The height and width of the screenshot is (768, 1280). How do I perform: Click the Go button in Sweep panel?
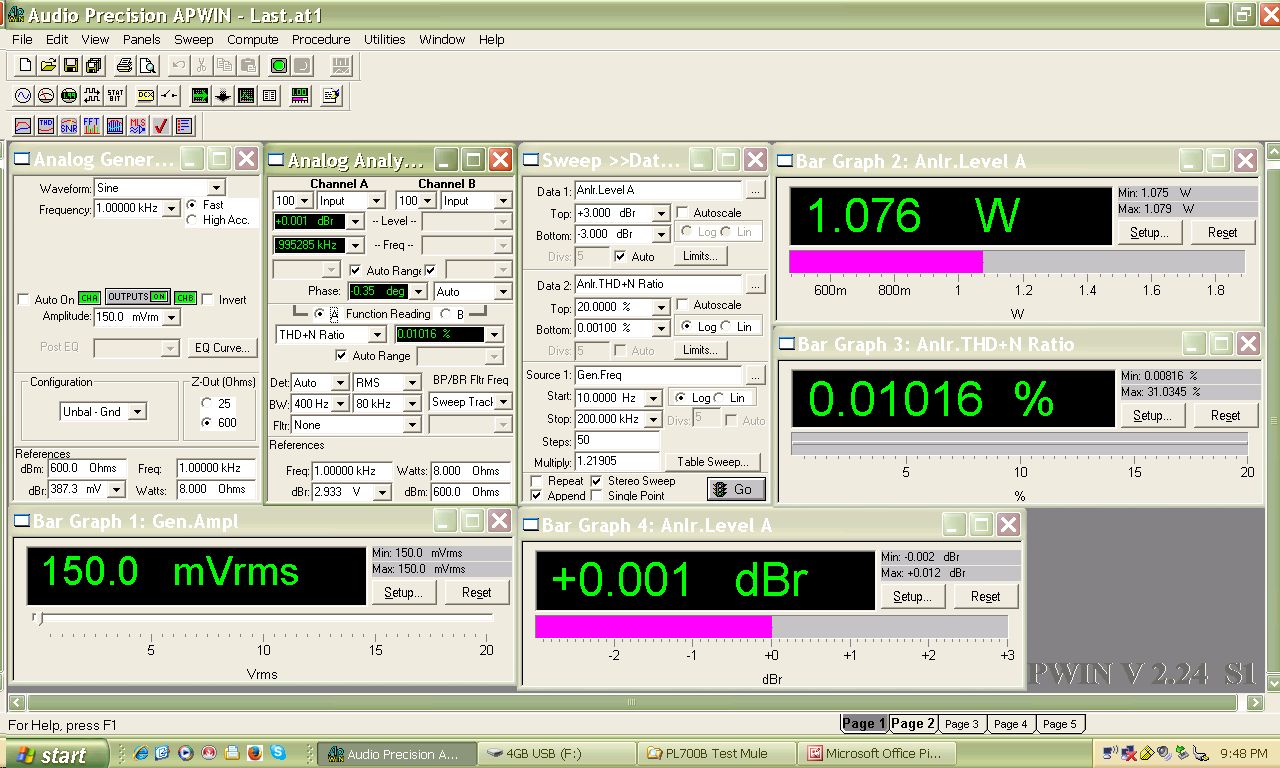point(736,489)
